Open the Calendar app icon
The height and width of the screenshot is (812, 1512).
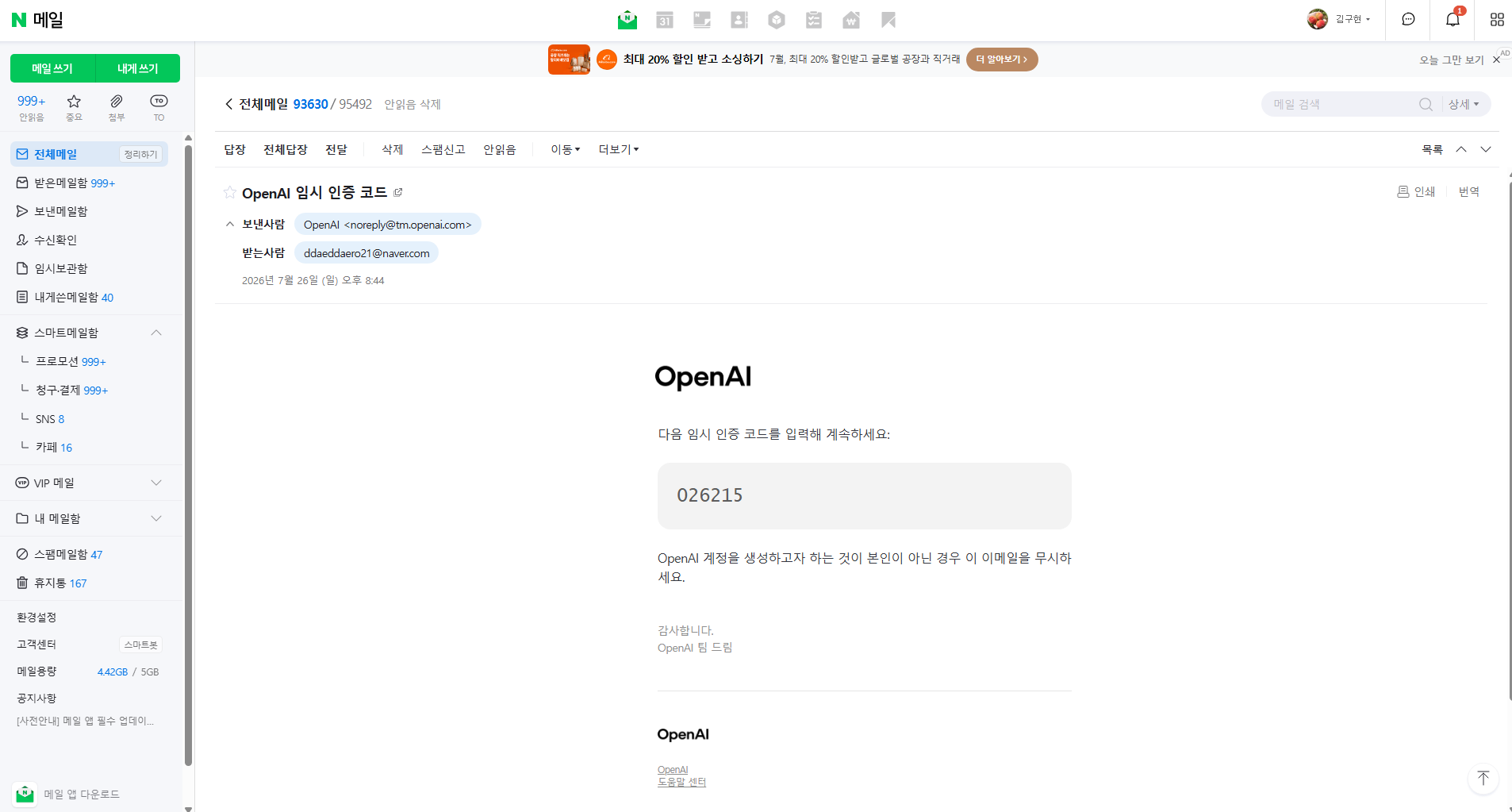[x=665, y=20]
